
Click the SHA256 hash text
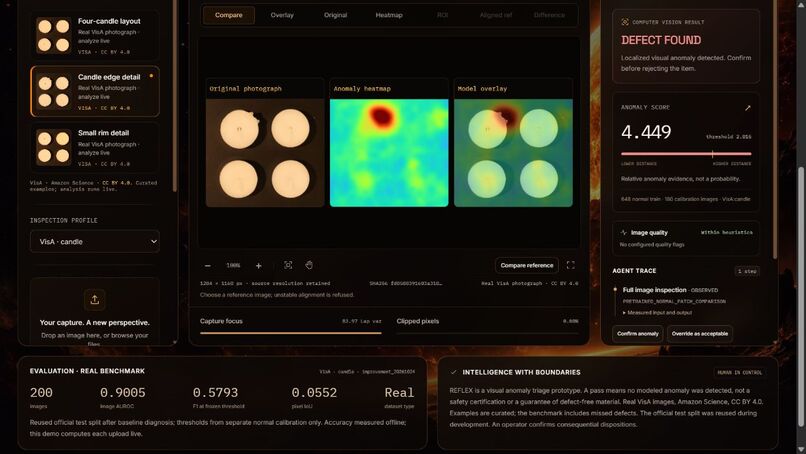coord(406,283)
